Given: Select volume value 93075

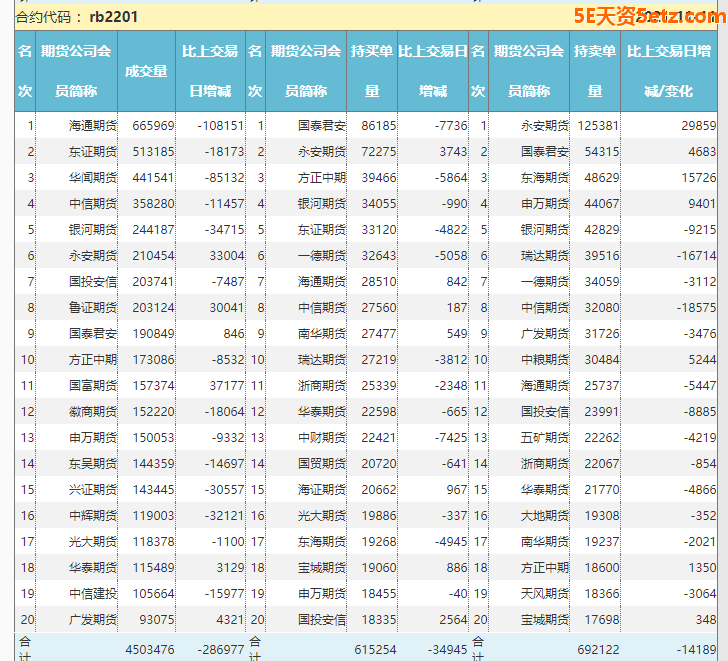Looking at the screenshot, I should (x=156, y=619).
